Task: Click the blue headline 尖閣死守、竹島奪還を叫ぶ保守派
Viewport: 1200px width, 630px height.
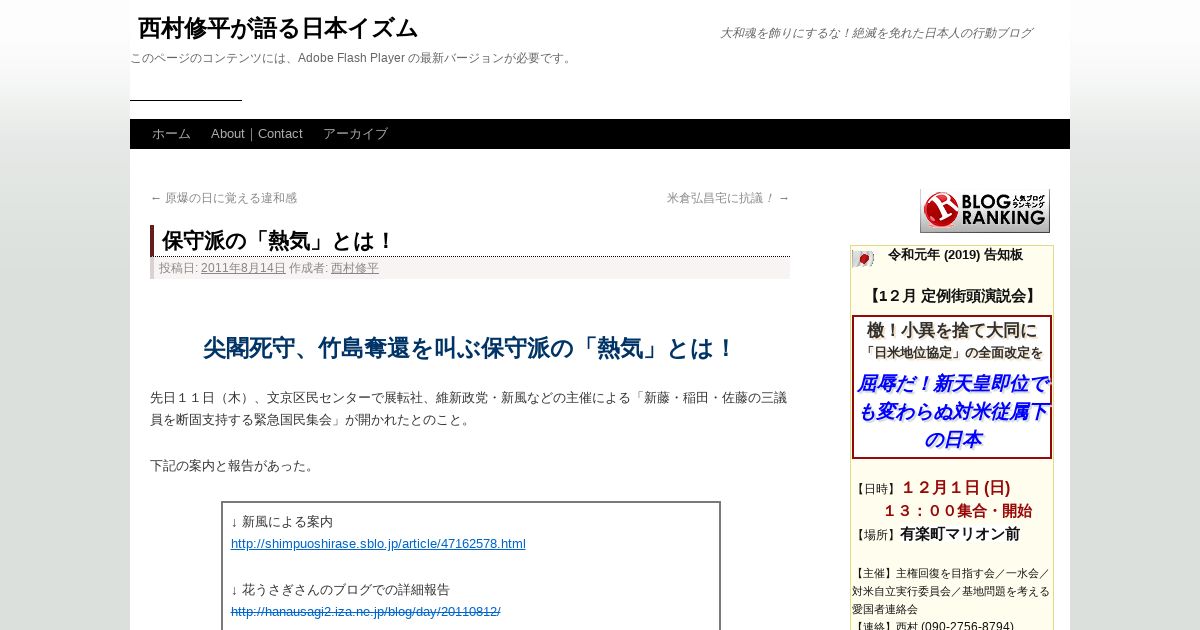Action: tap(469, 348)
